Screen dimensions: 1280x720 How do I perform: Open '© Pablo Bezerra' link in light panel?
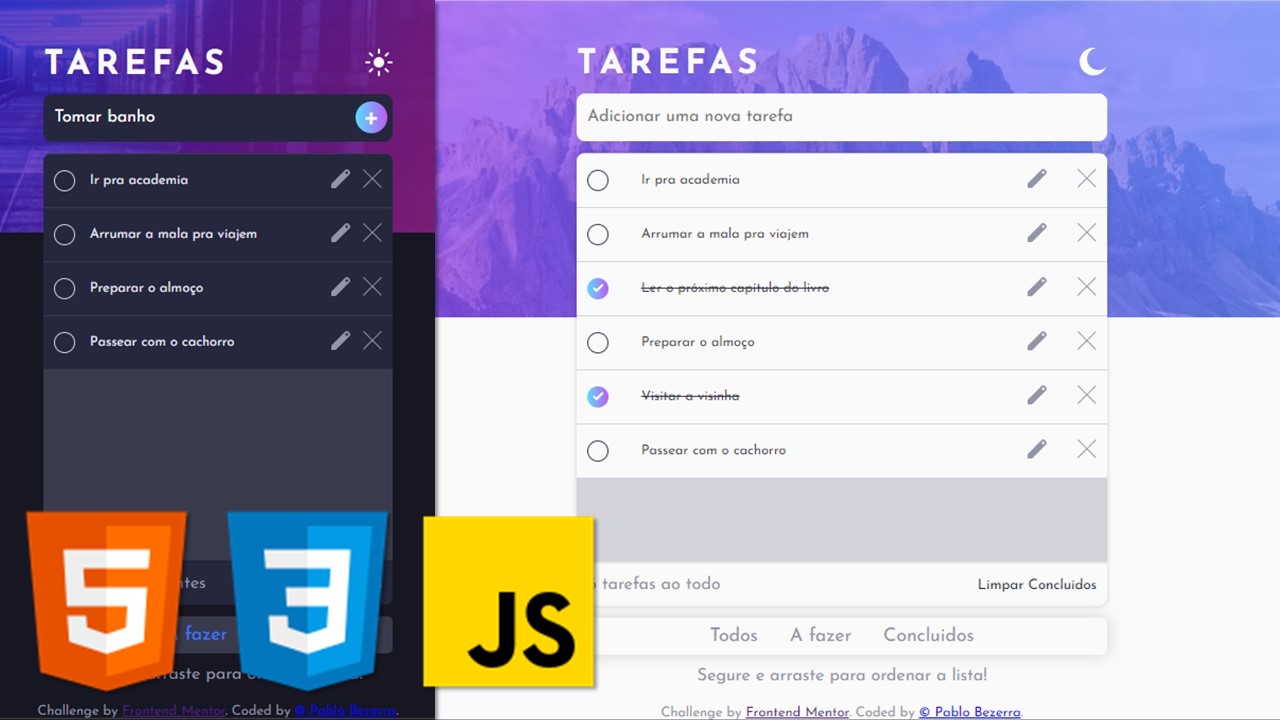(970, 712)
